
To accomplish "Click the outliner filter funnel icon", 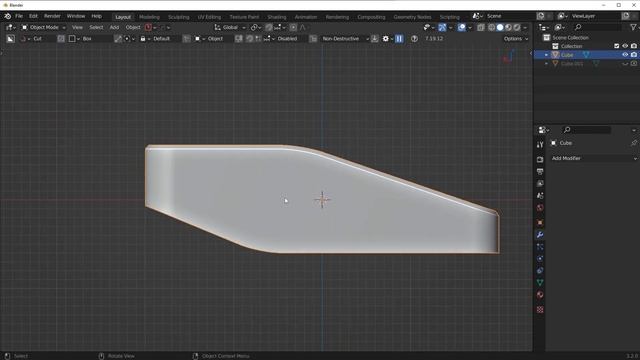I will (633, 27).
